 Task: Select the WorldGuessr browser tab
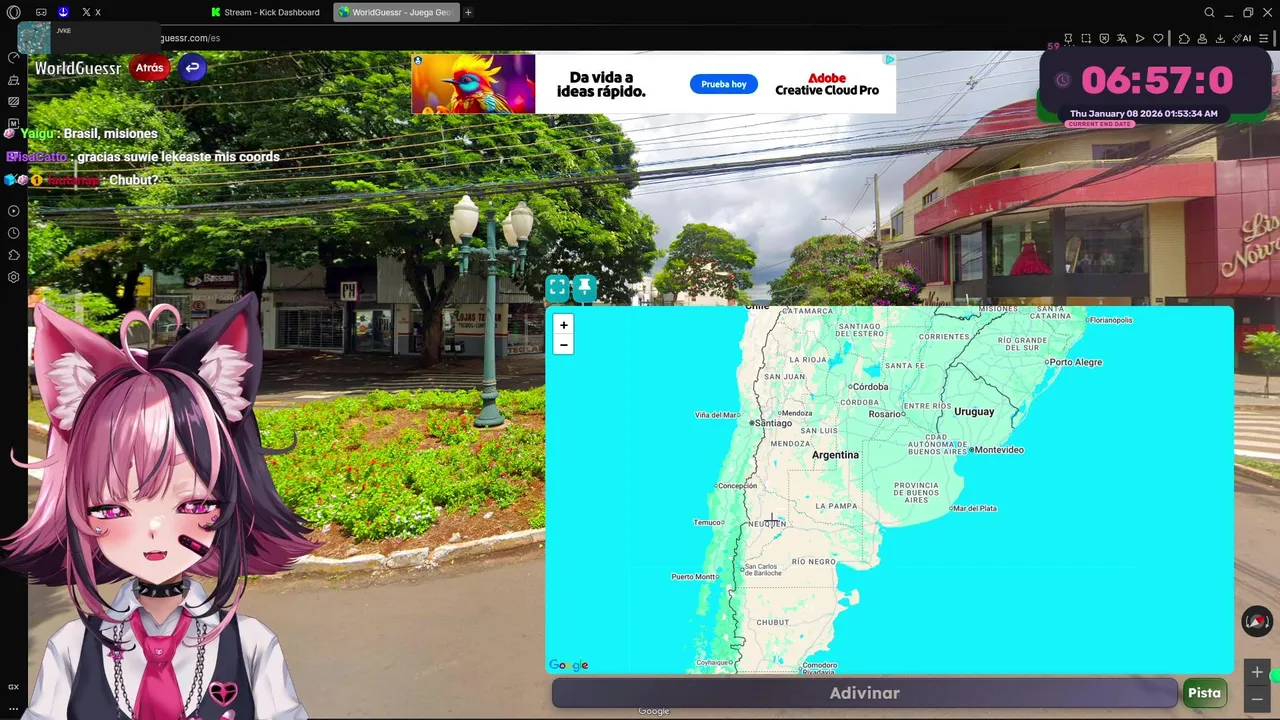coord(396,12)
